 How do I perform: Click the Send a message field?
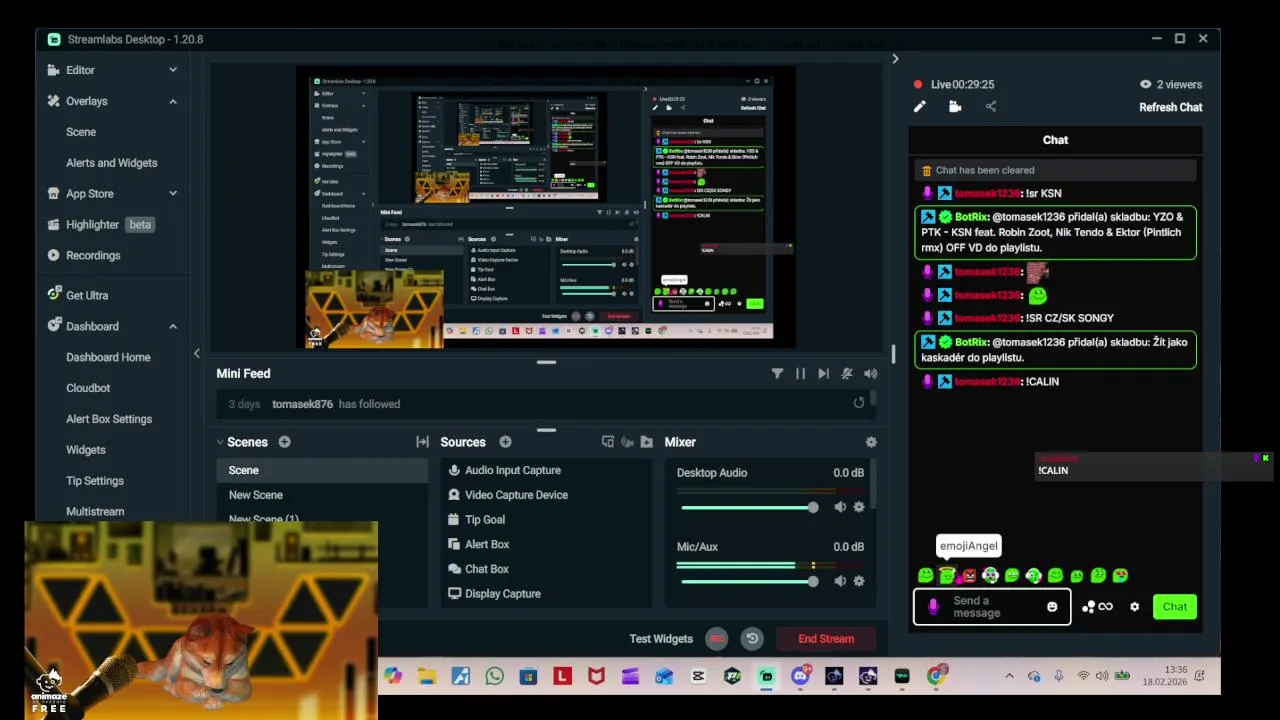coord(992,607)
